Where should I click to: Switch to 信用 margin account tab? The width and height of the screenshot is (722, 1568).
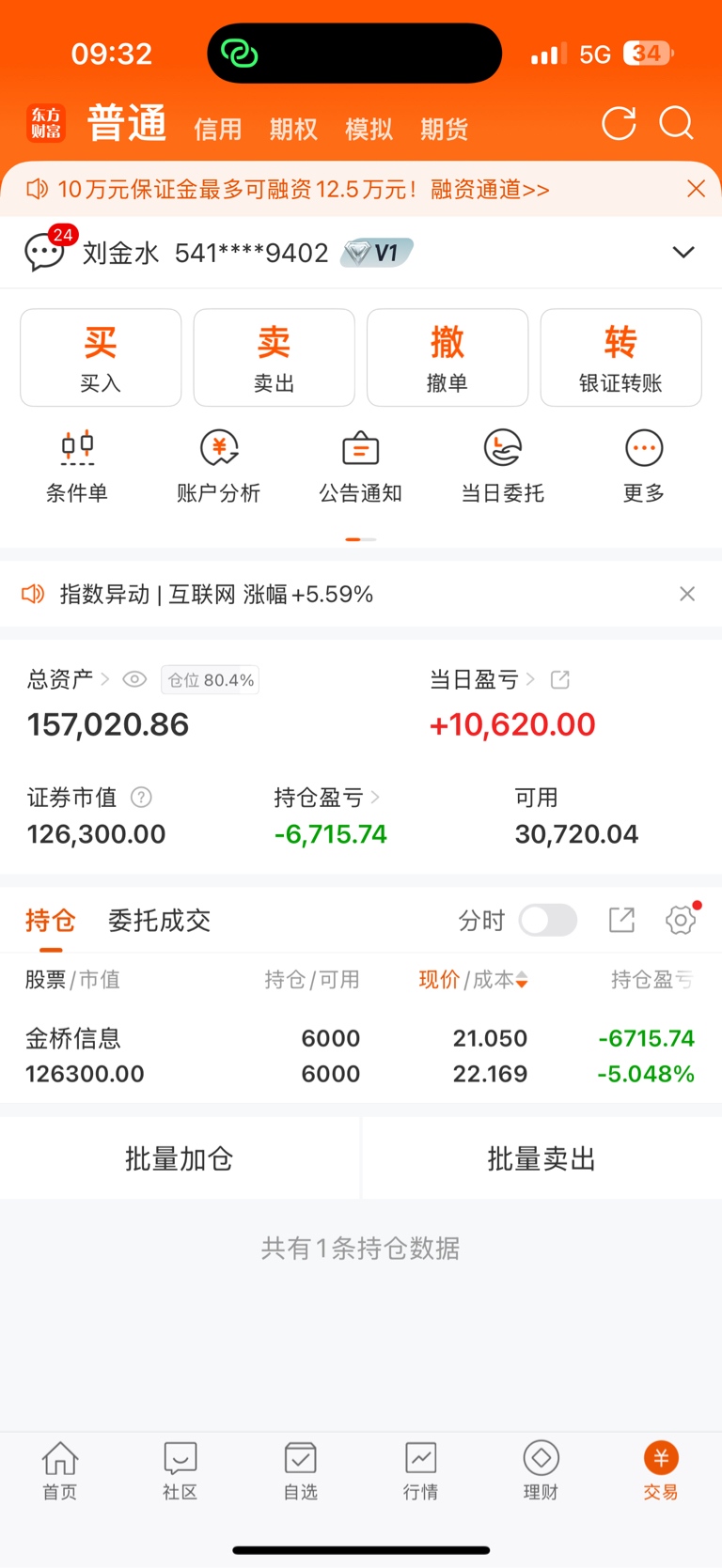(x=218, y=129)
